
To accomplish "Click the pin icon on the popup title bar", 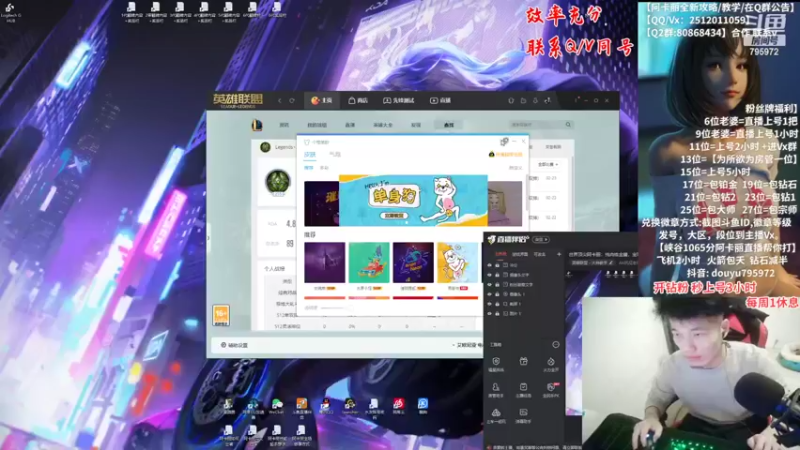I will coord(504,141).
